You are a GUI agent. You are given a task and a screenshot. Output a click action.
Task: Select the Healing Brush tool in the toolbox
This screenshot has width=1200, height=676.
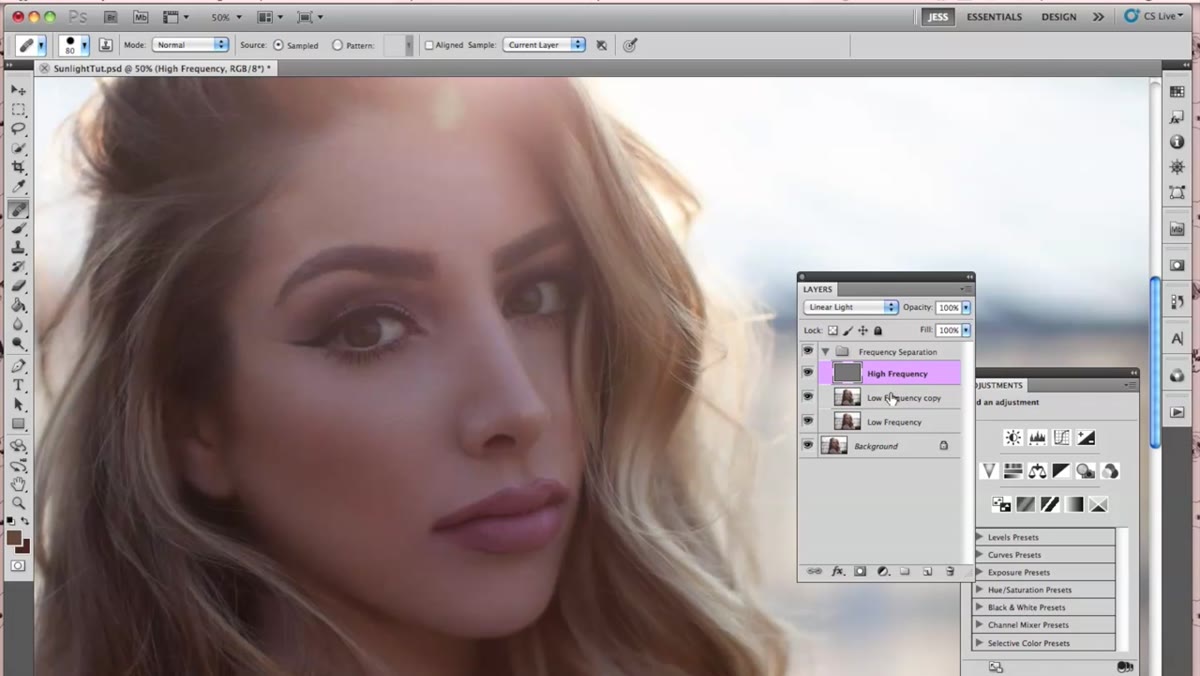coord(19,209)
